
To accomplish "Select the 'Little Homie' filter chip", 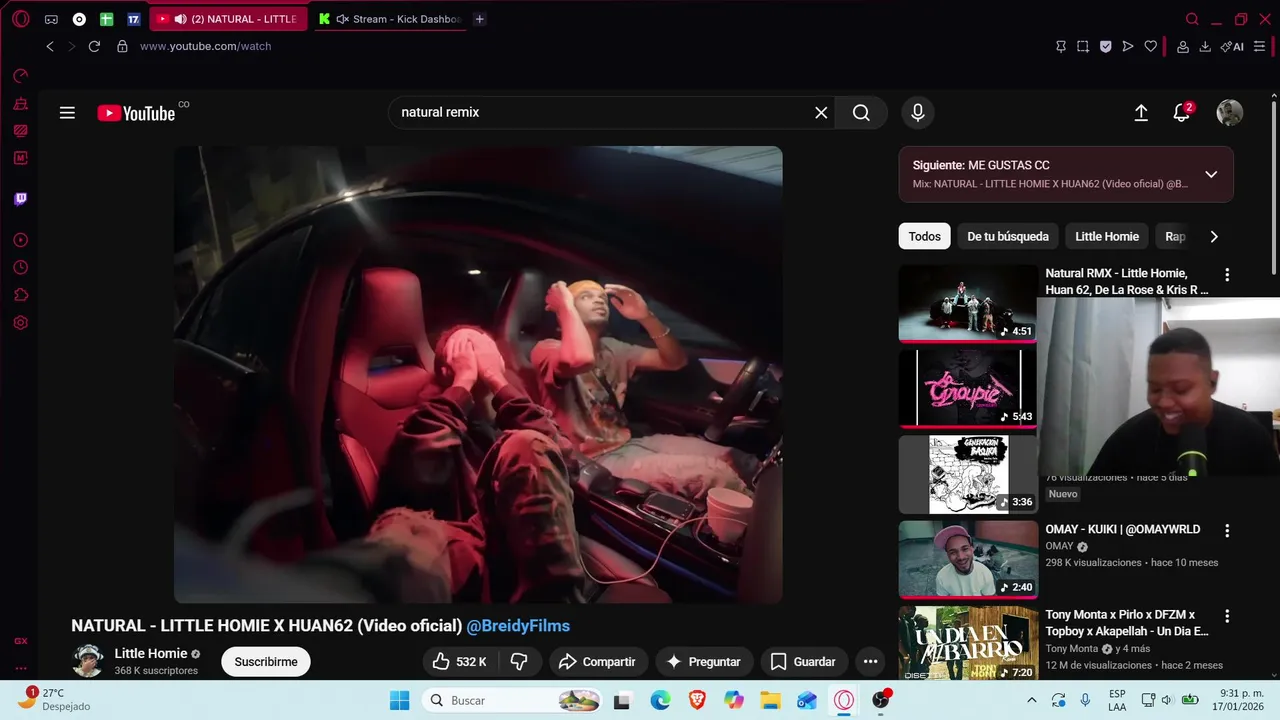I will [x=1107, y=237].
